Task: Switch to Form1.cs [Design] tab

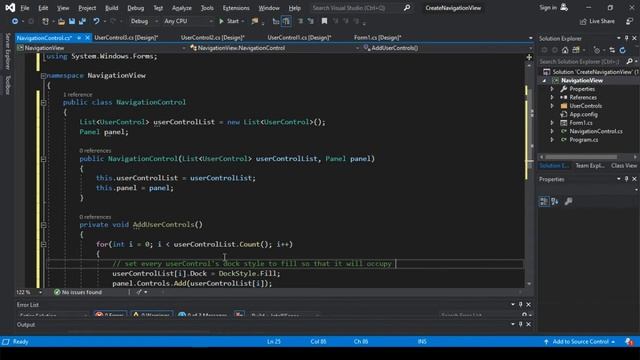Action: click(378, 38)
